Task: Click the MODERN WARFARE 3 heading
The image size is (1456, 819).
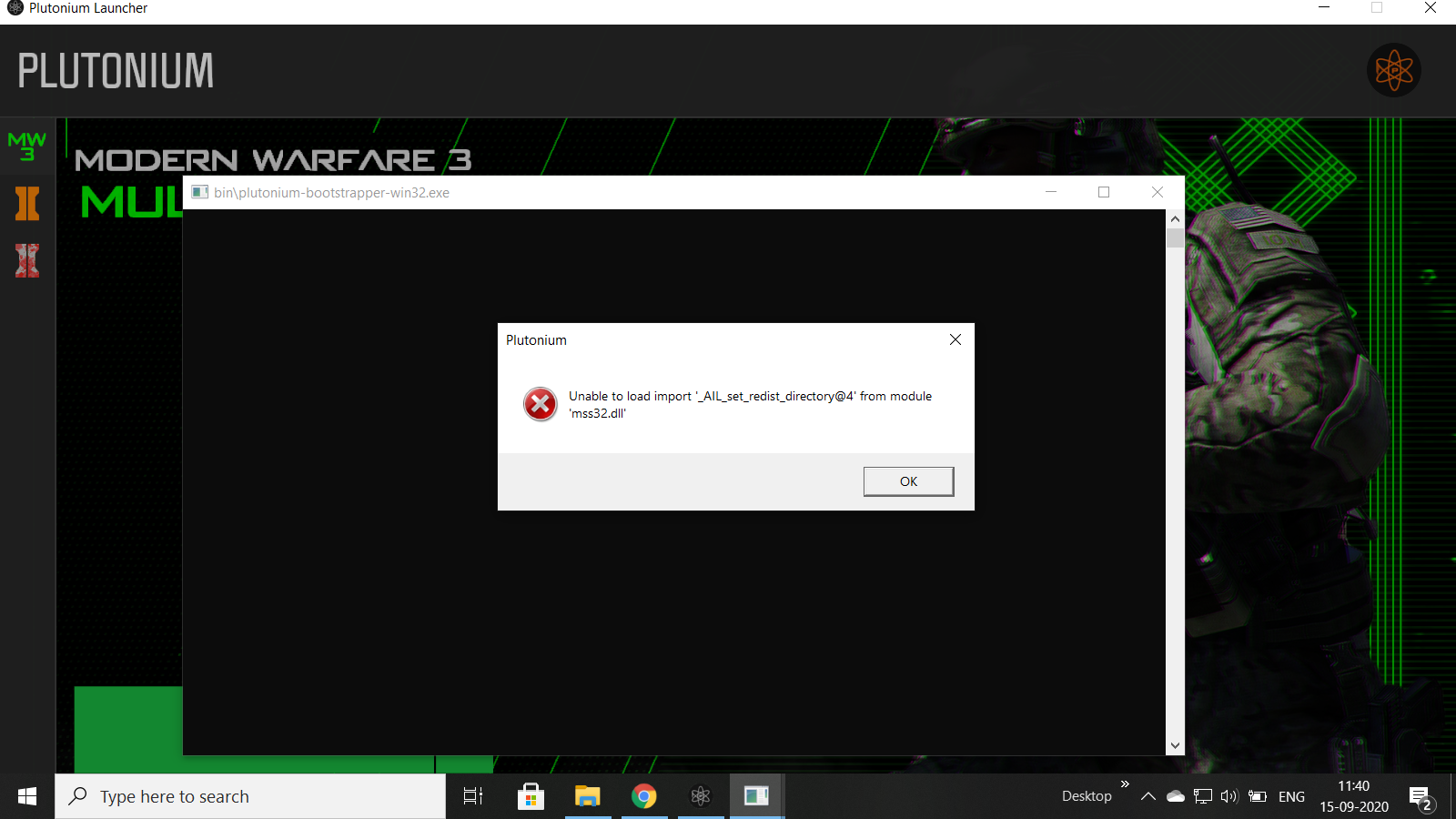Action: 273,160
